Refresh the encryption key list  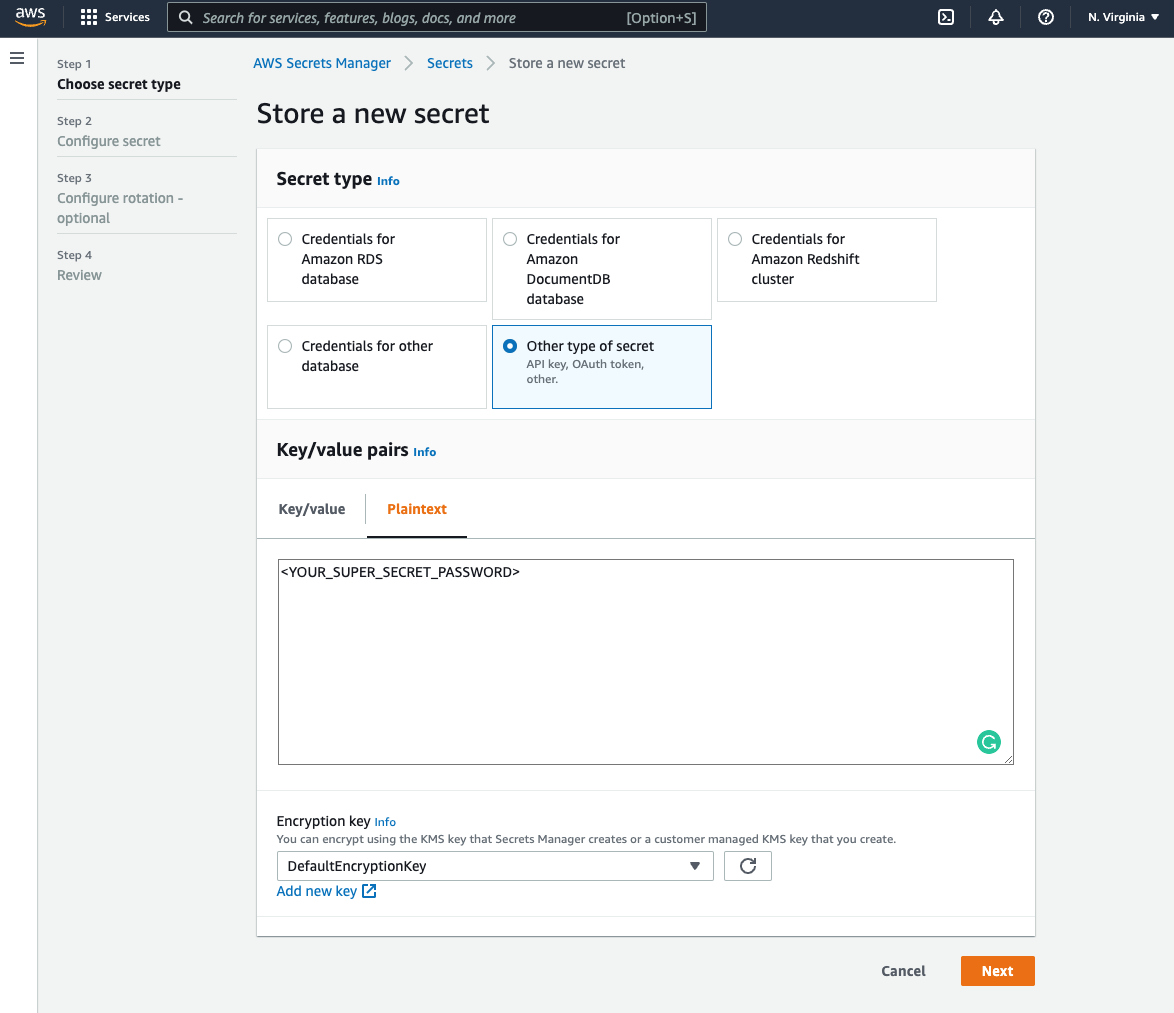coord(747,866)
